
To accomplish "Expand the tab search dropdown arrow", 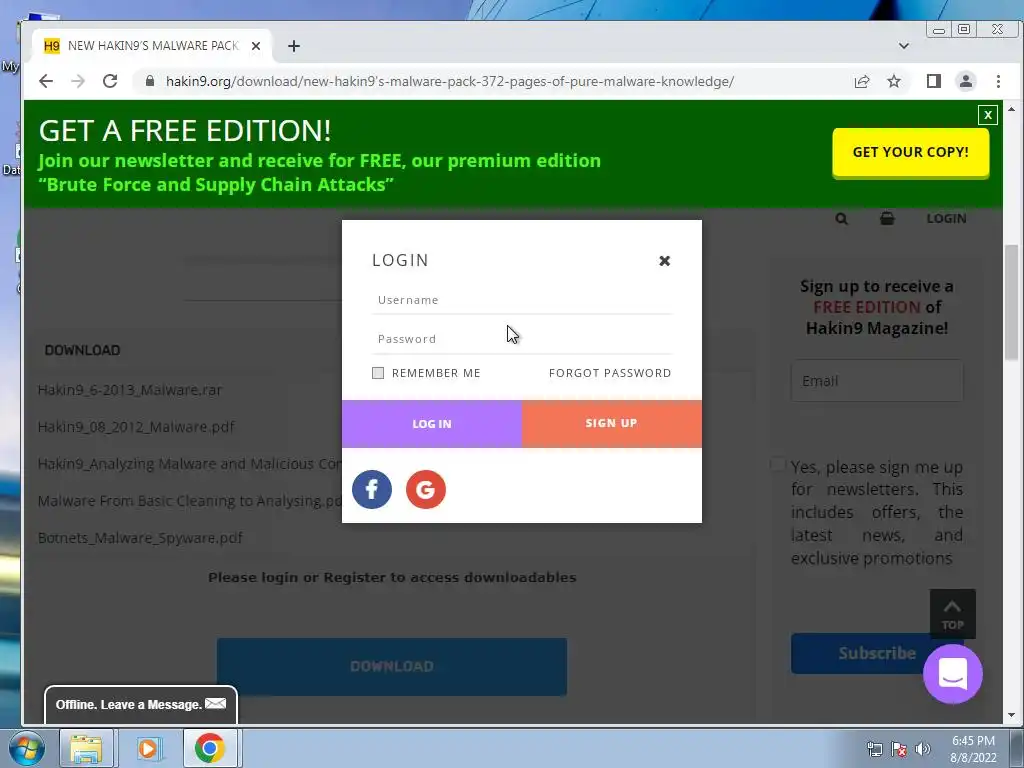I will click(904, 46).
